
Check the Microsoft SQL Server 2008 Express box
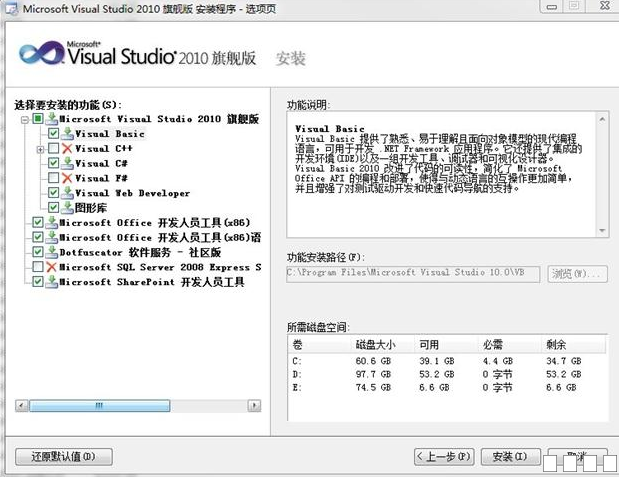38,268
